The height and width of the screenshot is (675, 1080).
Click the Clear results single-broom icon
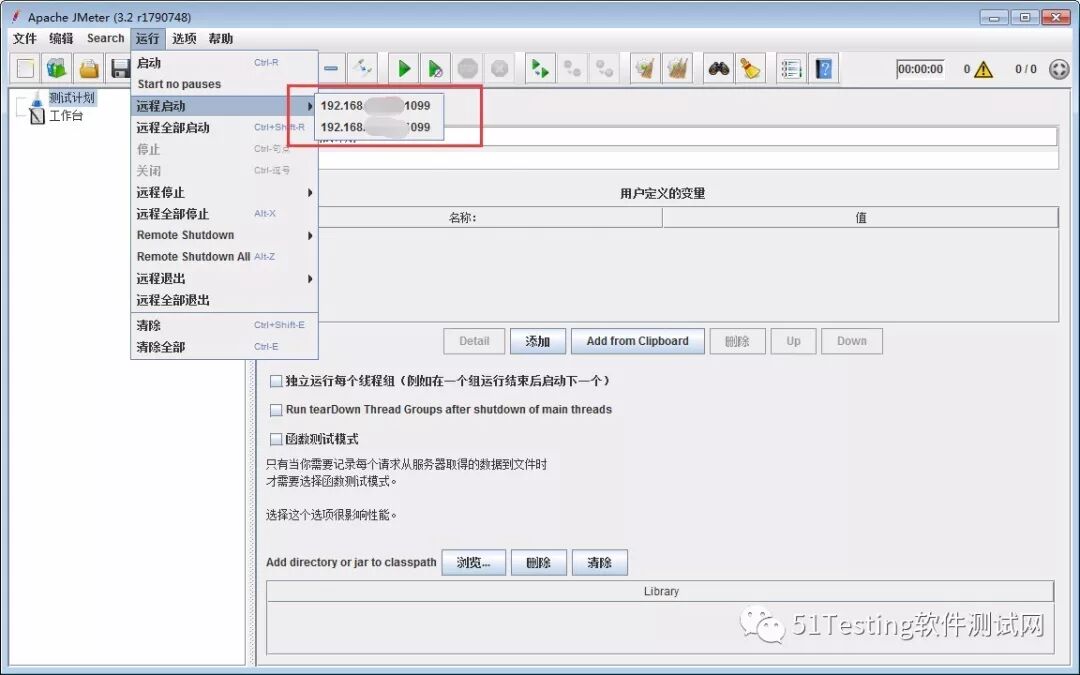point(645,68)
